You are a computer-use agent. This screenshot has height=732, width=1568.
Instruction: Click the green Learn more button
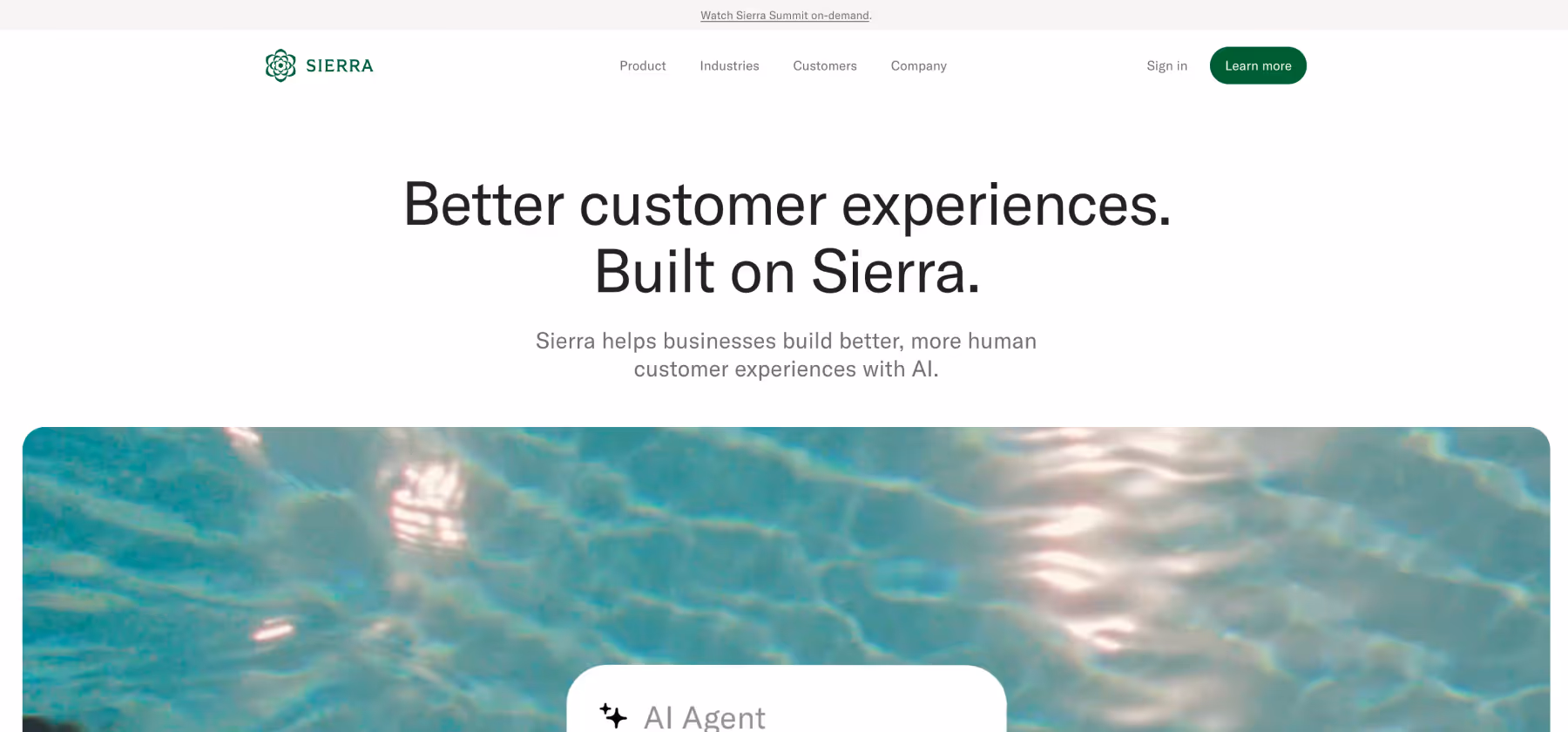[x=1258, y=65]
